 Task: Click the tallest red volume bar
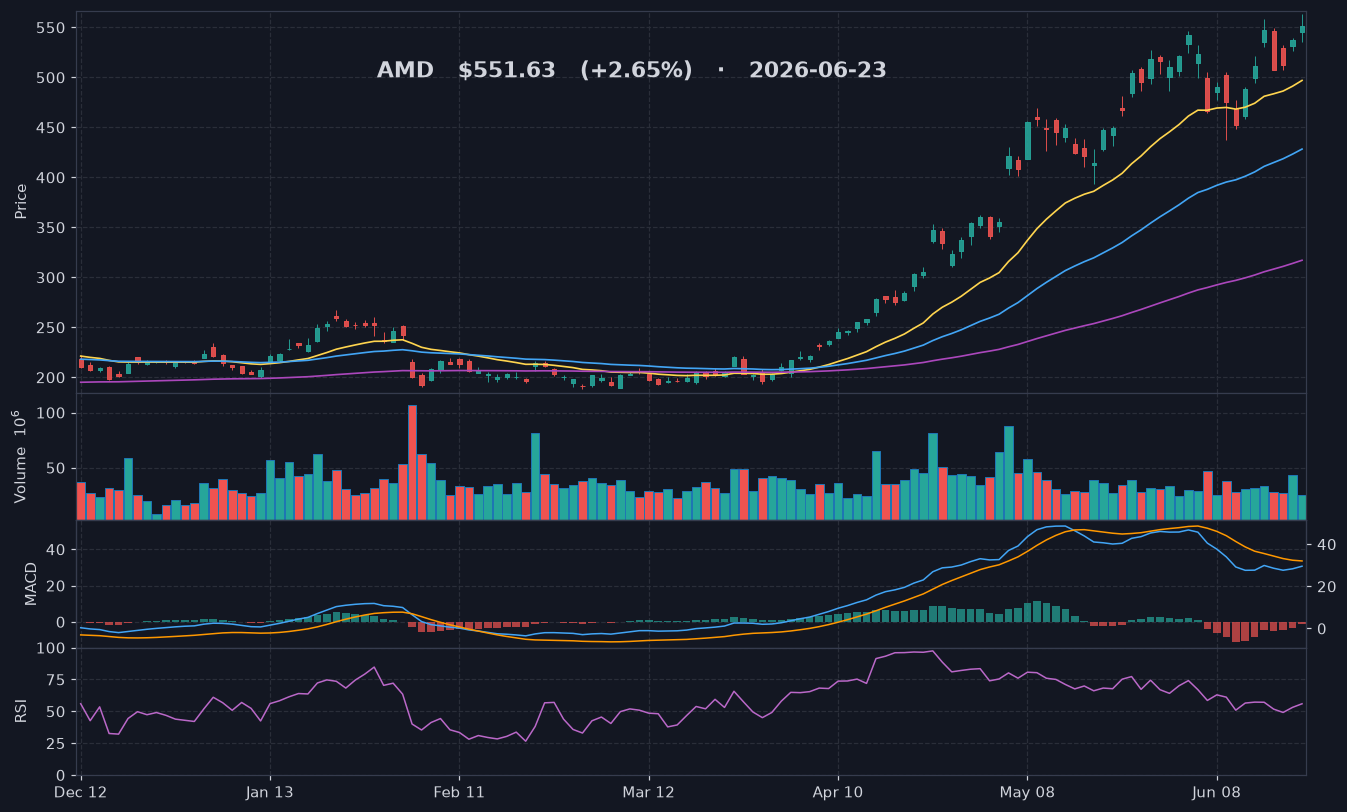point(412,462)
